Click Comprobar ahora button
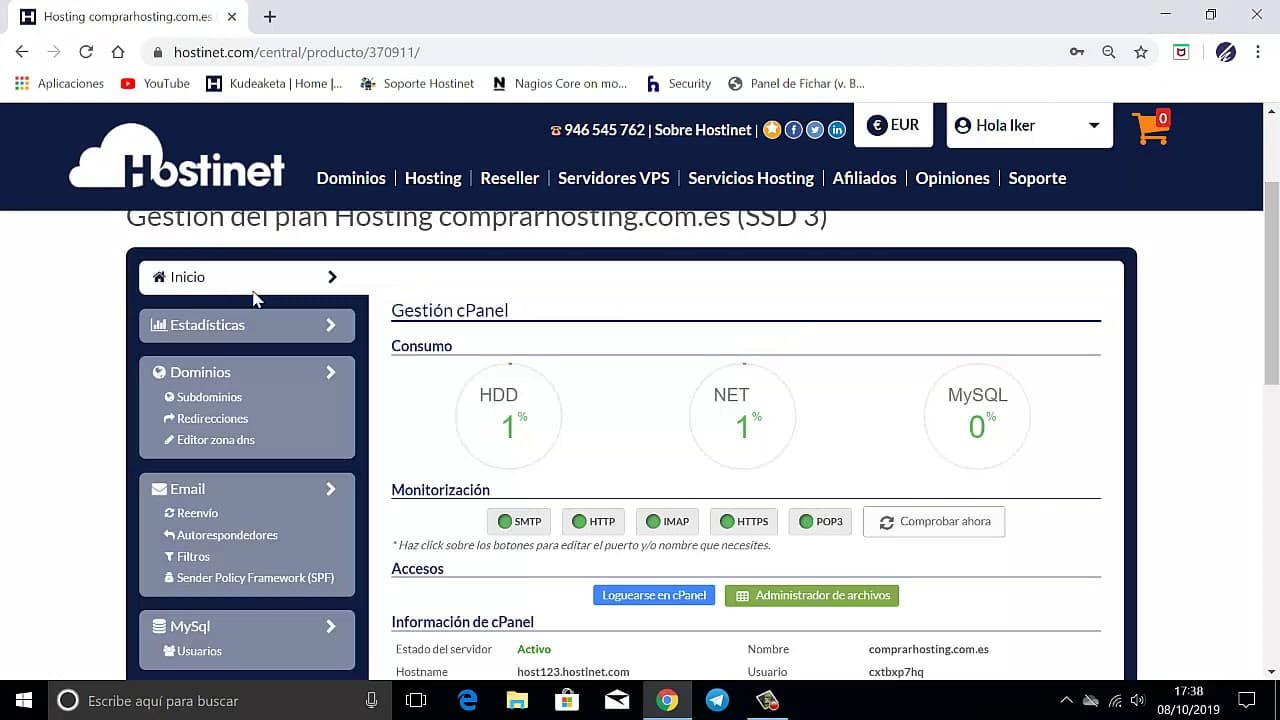 [x=934, y=522]
